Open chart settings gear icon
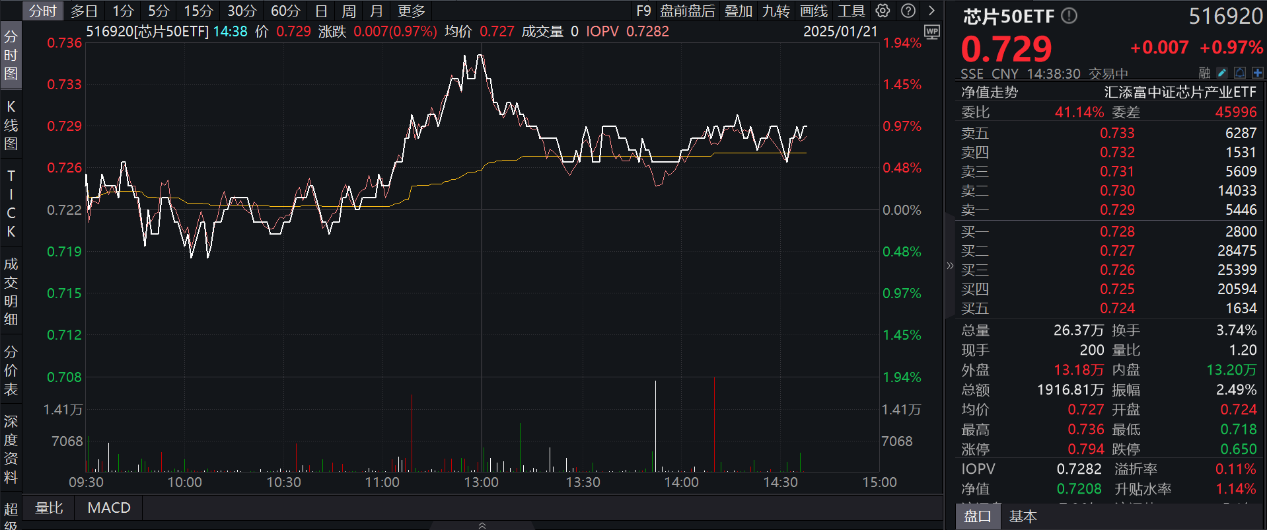1267x530 pixels. (x=881, y=11)
